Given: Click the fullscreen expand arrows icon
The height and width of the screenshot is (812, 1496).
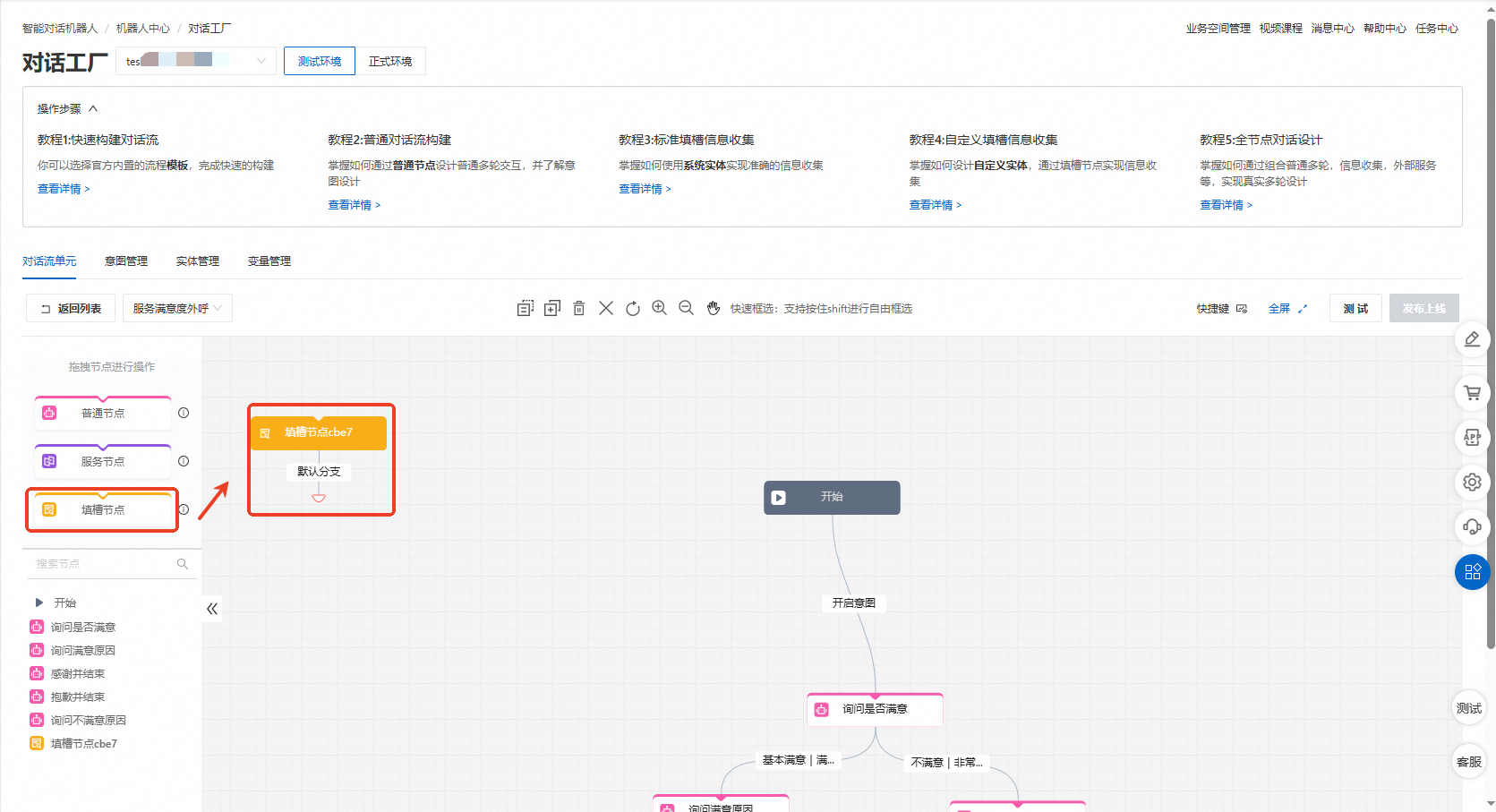Looking at the screenshot, I should [1303, 309].
